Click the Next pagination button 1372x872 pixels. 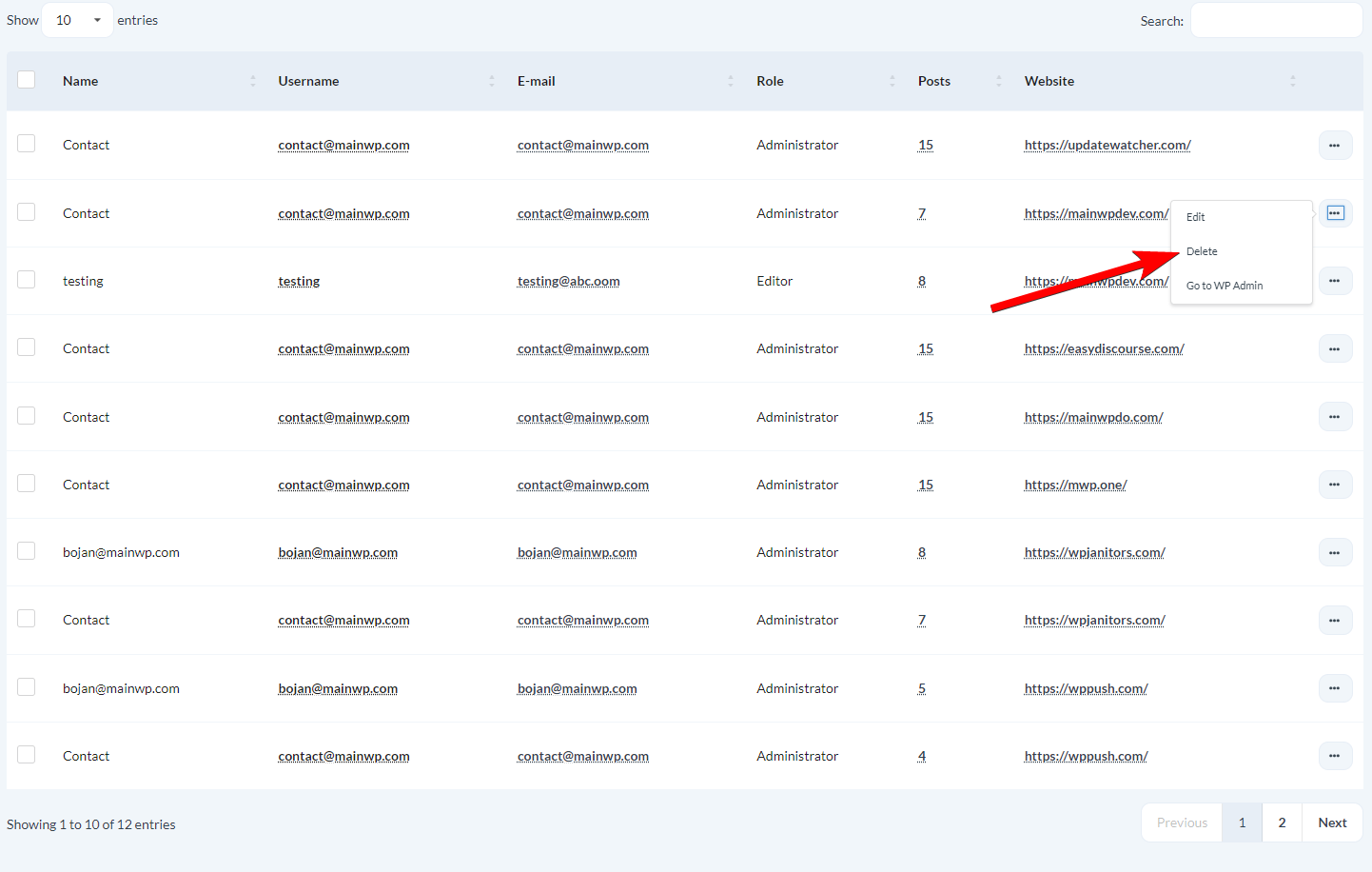tap(1331, 822)
